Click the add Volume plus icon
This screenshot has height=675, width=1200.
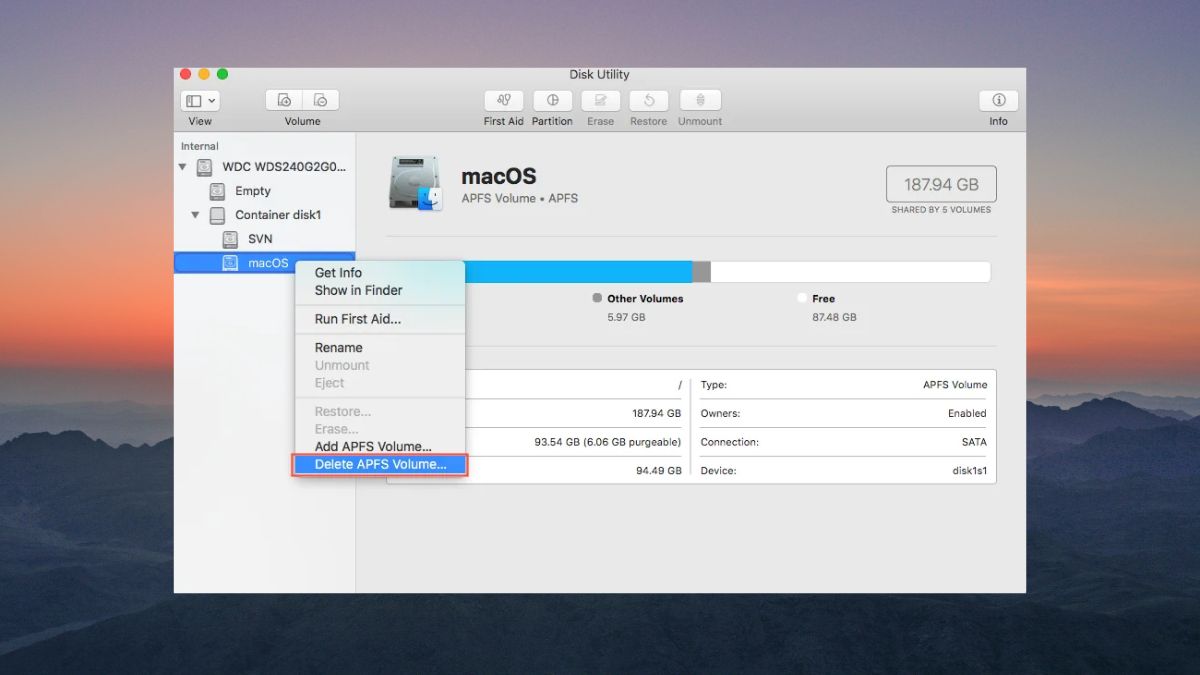[x=283, y=99]
